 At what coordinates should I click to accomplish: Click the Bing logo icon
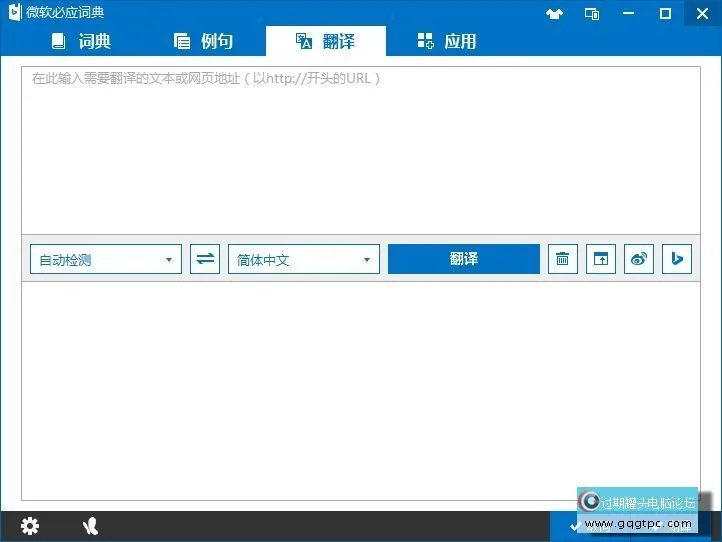[677, 259]
